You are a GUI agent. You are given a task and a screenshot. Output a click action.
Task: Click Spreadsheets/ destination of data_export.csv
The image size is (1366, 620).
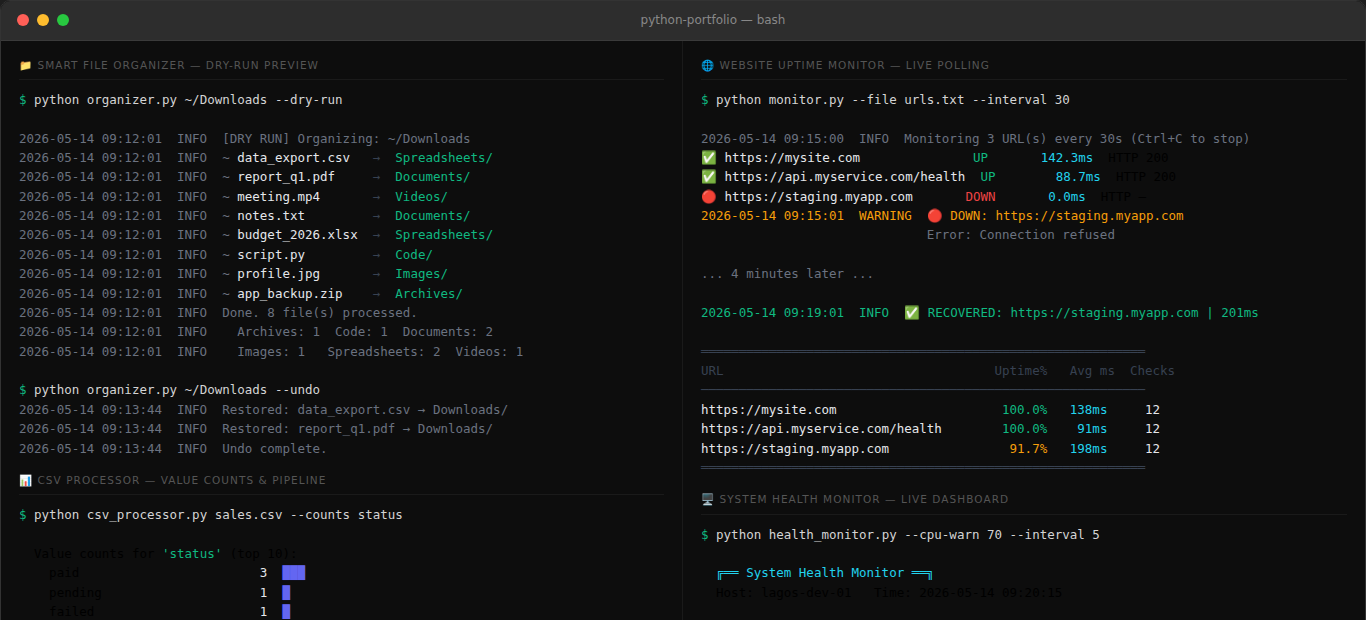pos(444,158)
